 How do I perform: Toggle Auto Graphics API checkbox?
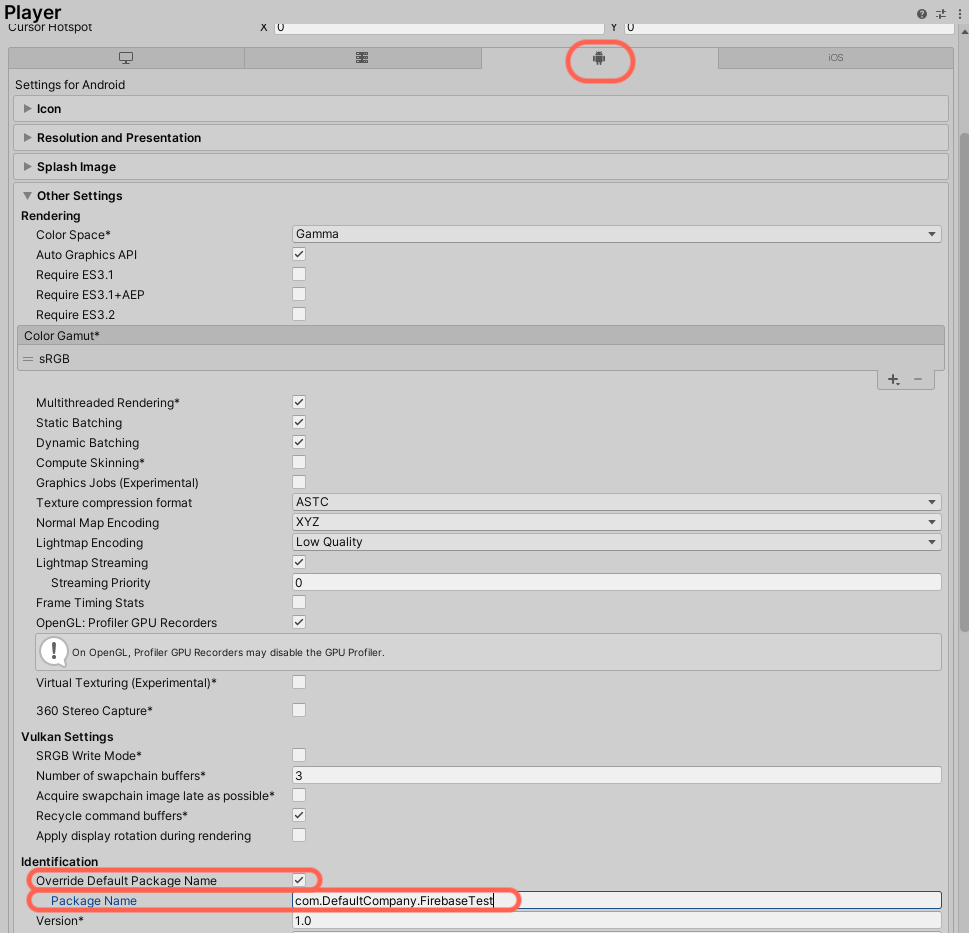299,254
